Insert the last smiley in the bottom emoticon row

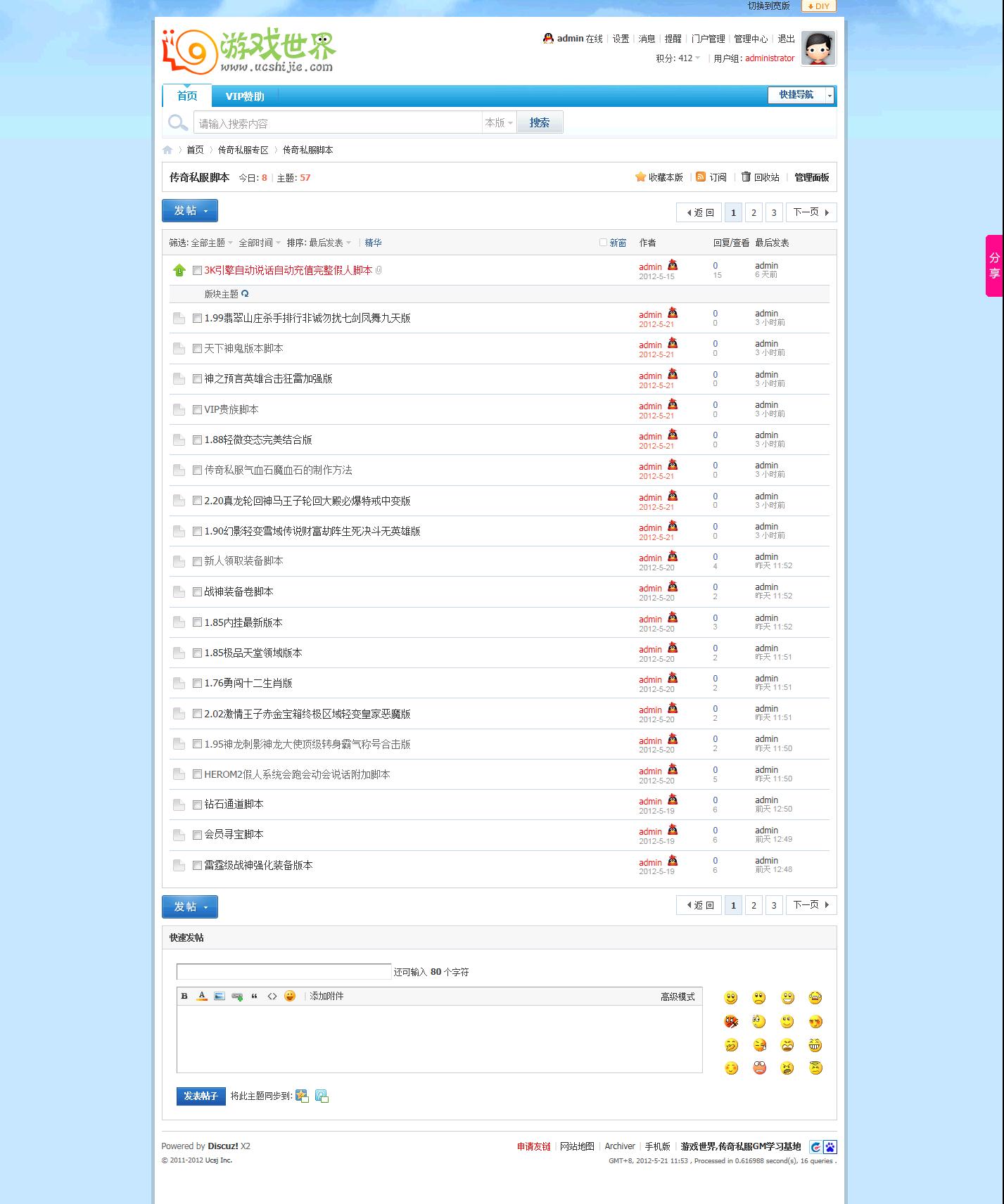(815, 1068)
